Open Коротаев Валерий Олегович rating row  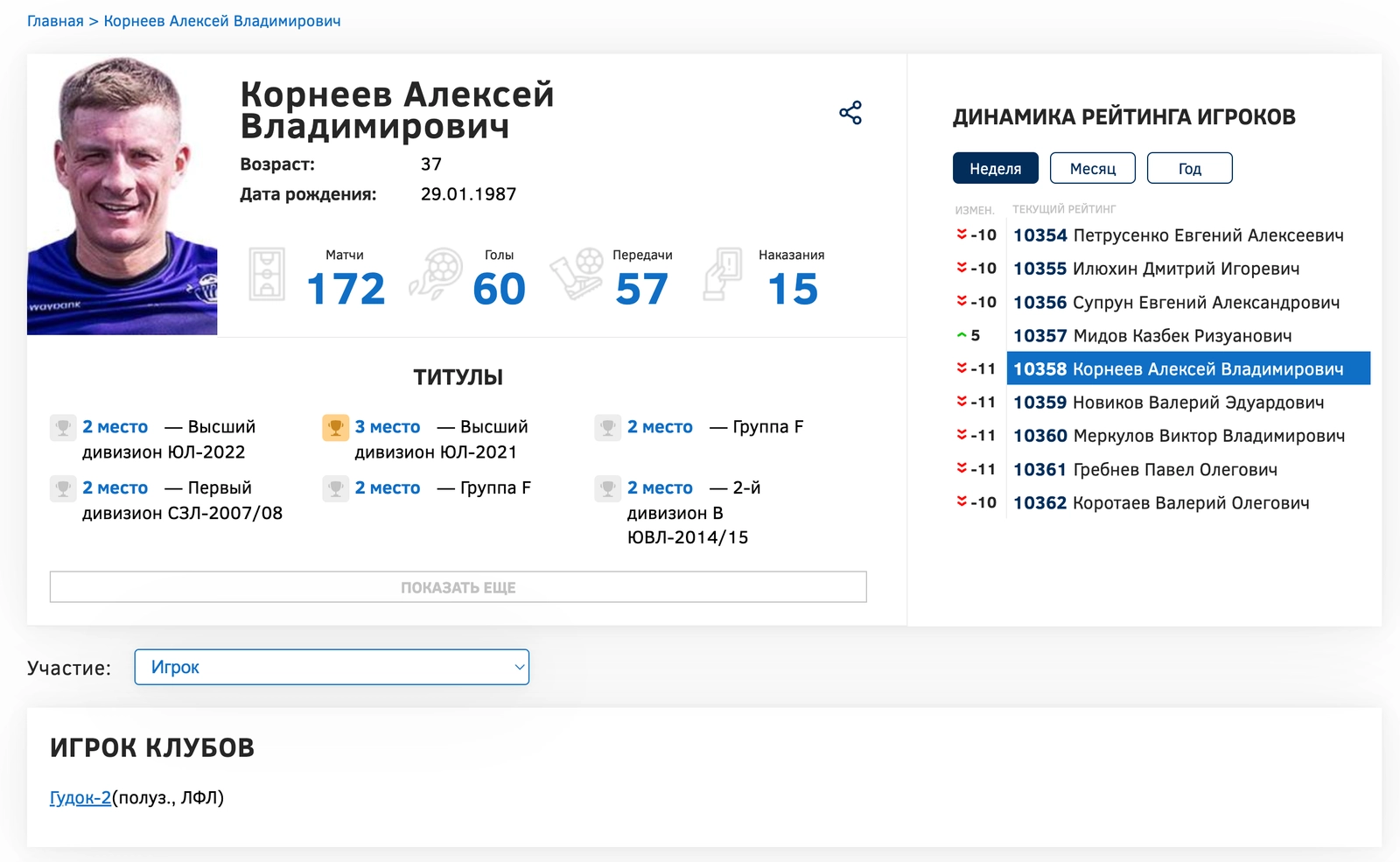tap(1160, 503)
